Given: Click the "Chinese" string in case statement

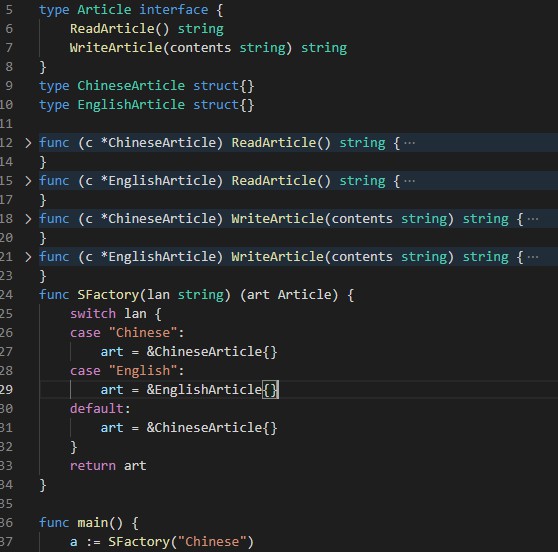Looking at the screenshot, I should [x=143, y=333].
